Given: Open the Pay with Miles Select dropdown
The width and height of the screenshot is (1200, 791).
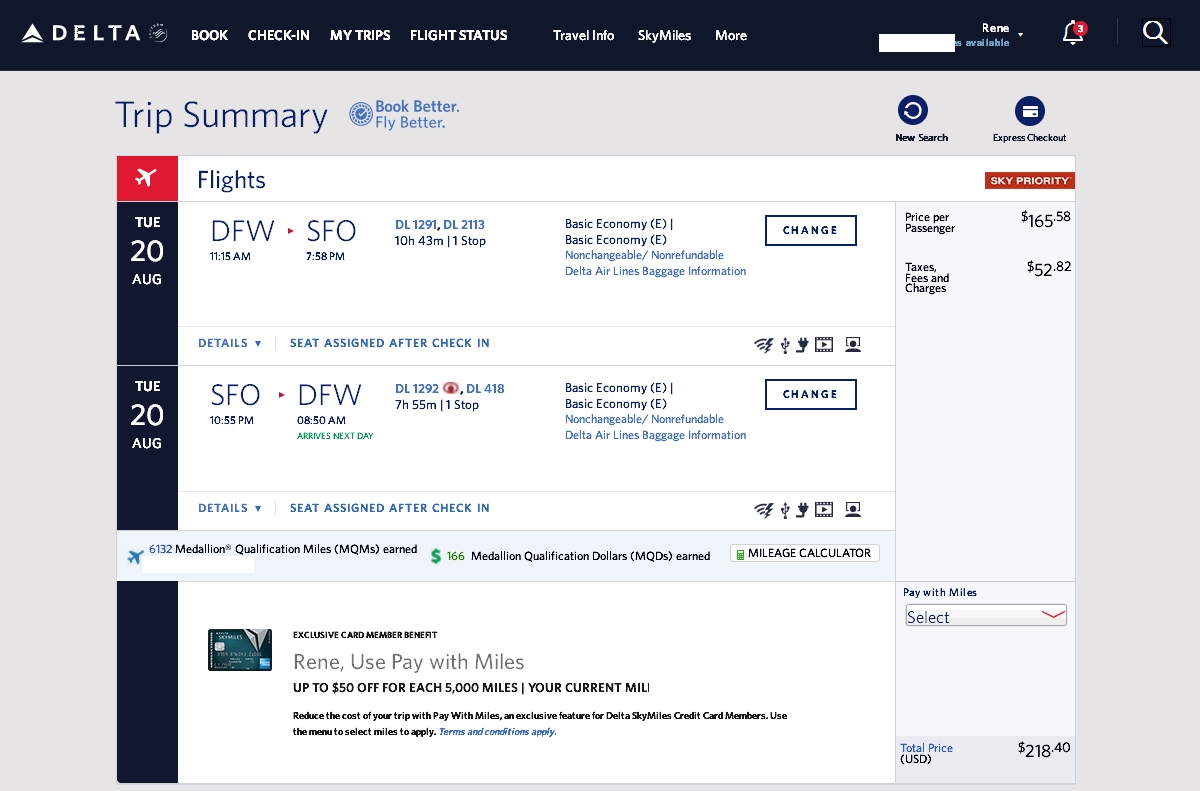Looking at the screenshot, I should tap(985, 615).
